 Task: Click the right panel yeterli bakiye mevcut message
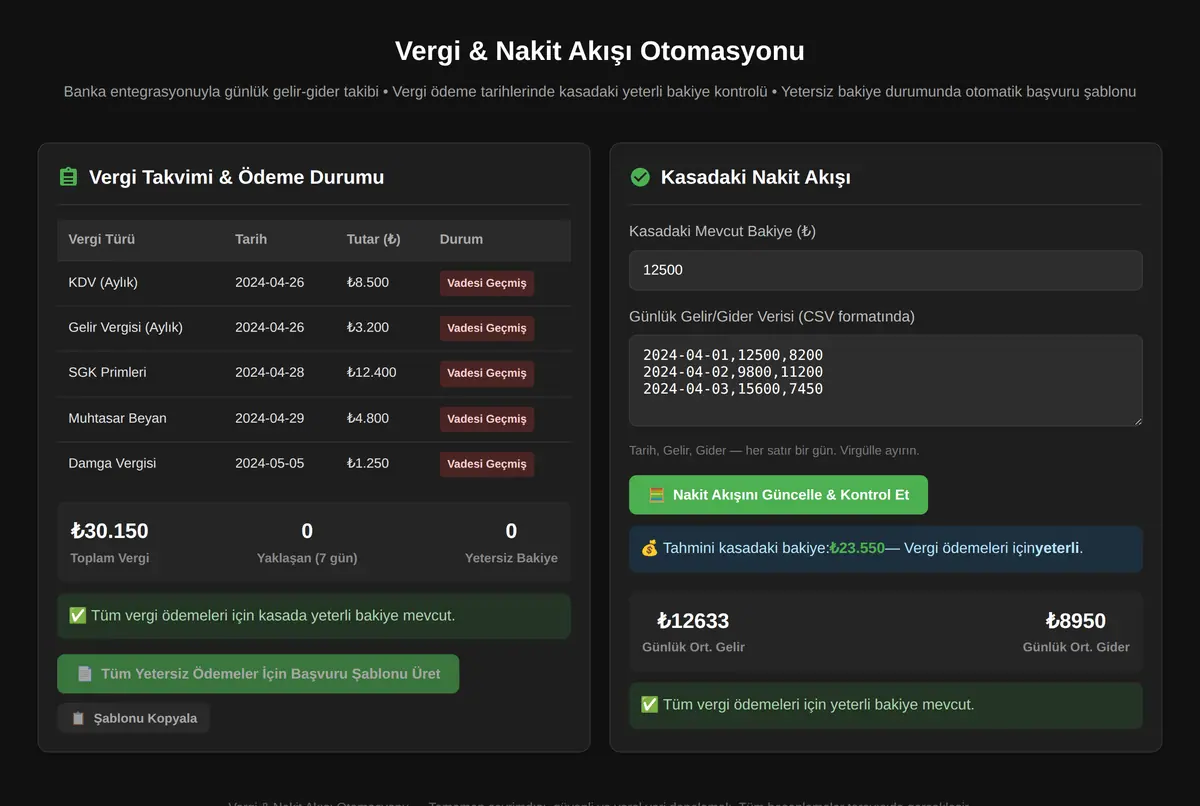(x=885, y=705)
